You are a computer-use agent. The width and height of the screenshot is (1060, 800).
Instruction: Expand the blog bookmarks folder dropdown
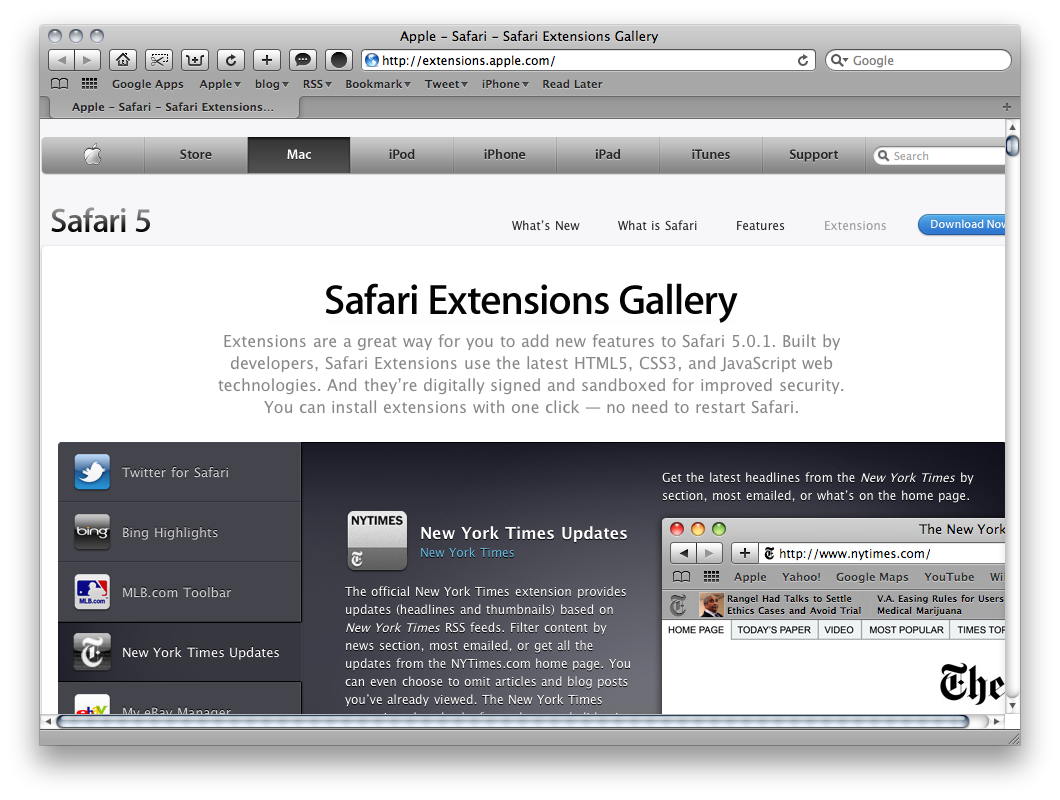point(272,84)
